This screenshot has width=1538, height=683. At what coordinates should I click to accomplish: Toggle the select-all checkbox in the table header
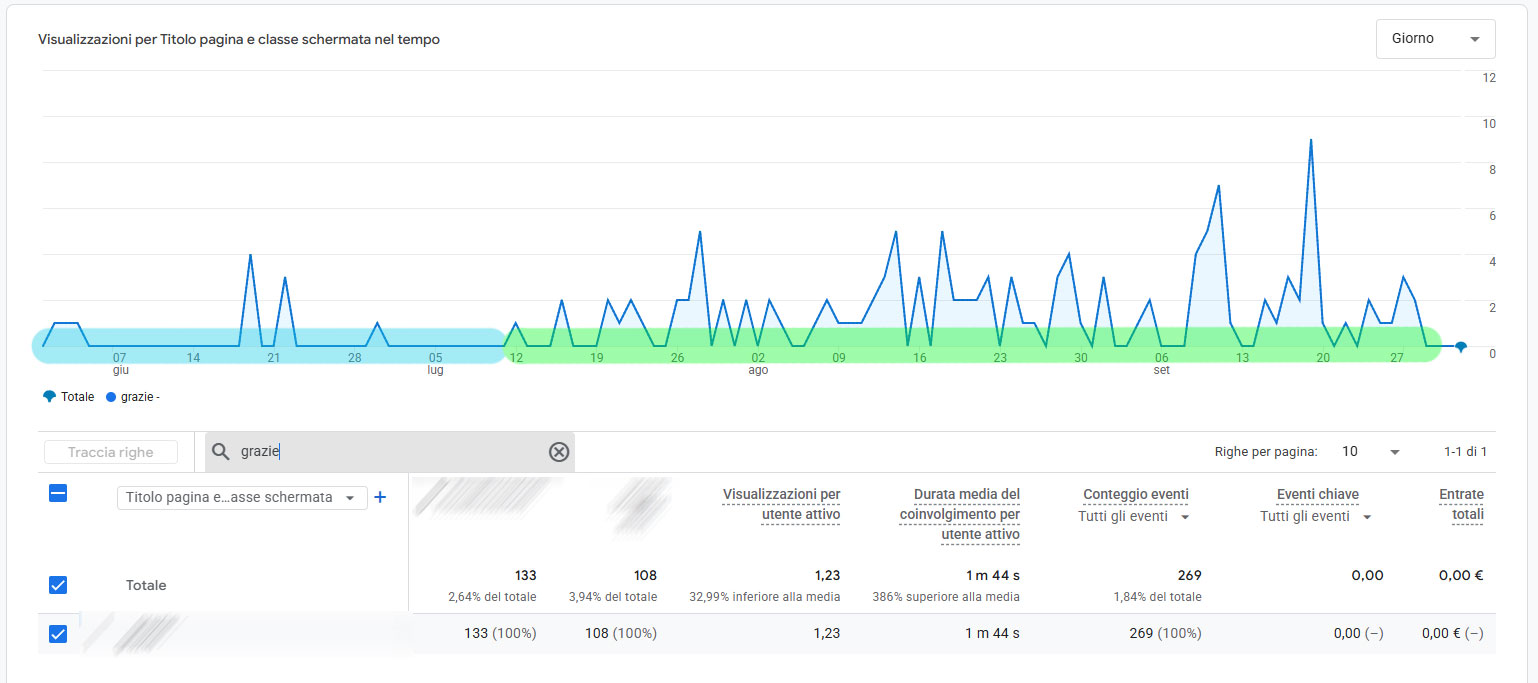click(58, 493)
